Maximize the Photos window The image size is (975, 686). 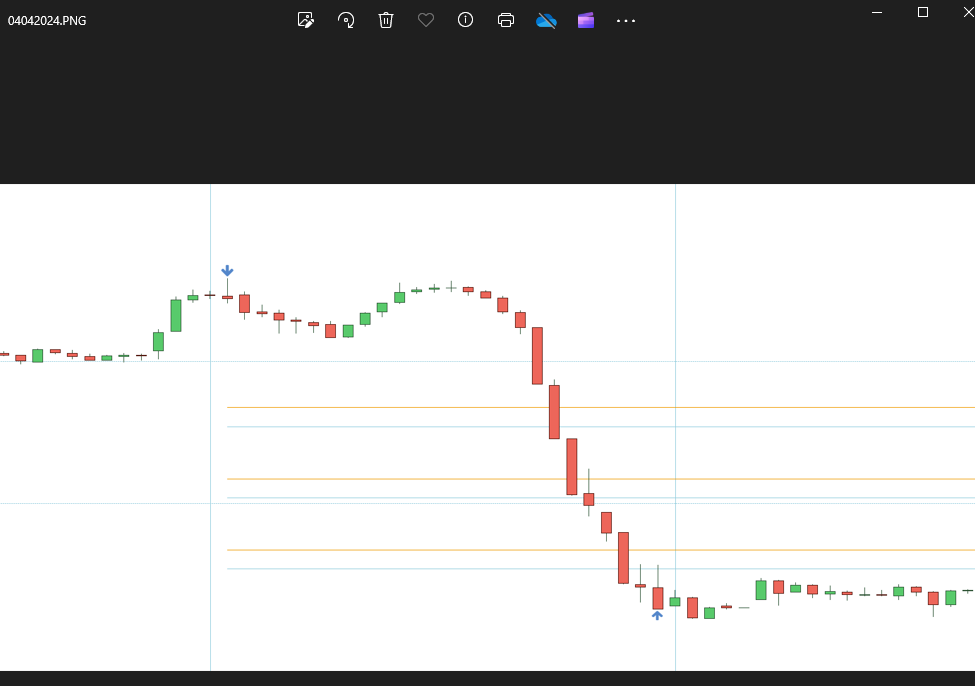tap(923, 12)
